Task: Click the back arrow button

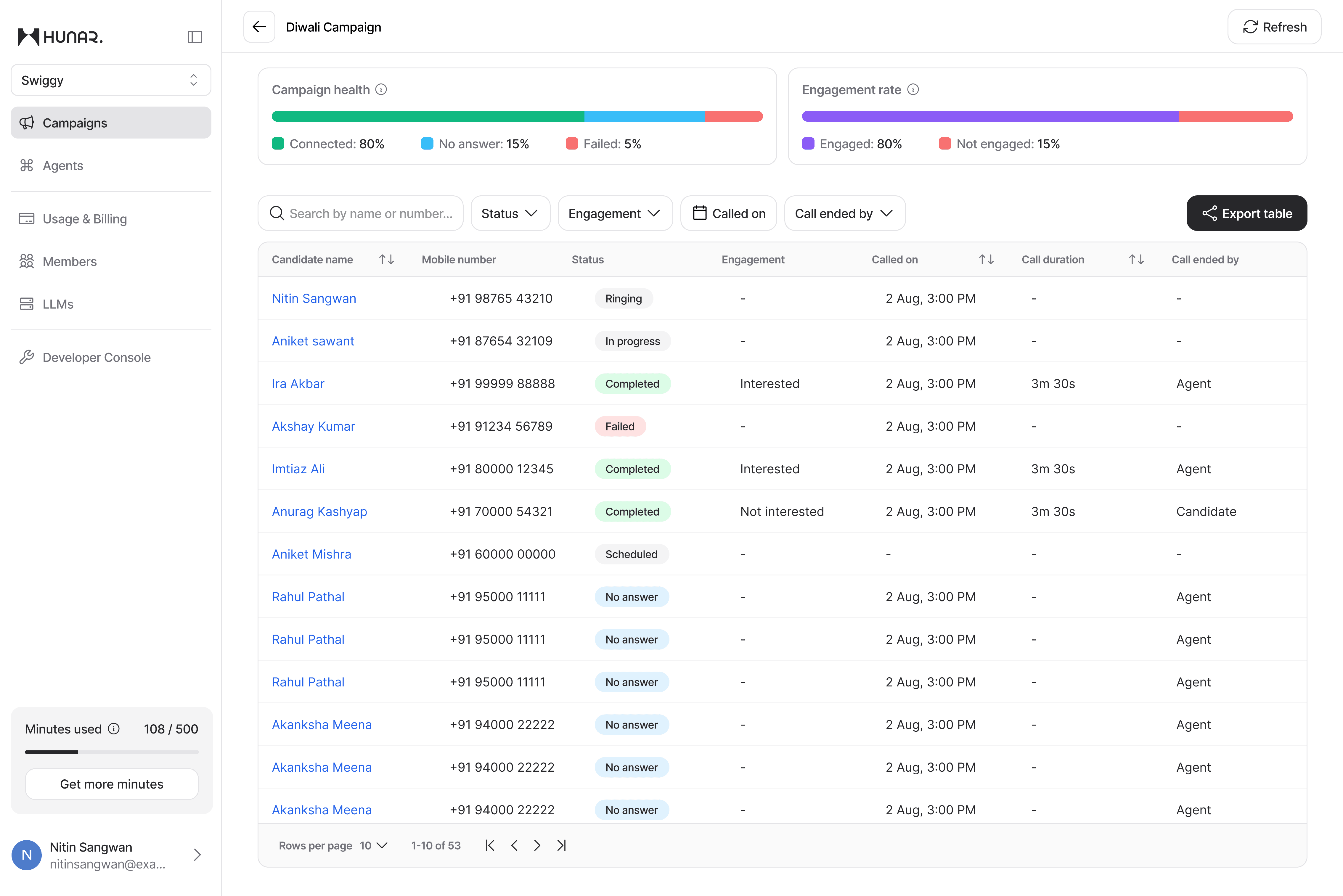Action: click(259, 27)
